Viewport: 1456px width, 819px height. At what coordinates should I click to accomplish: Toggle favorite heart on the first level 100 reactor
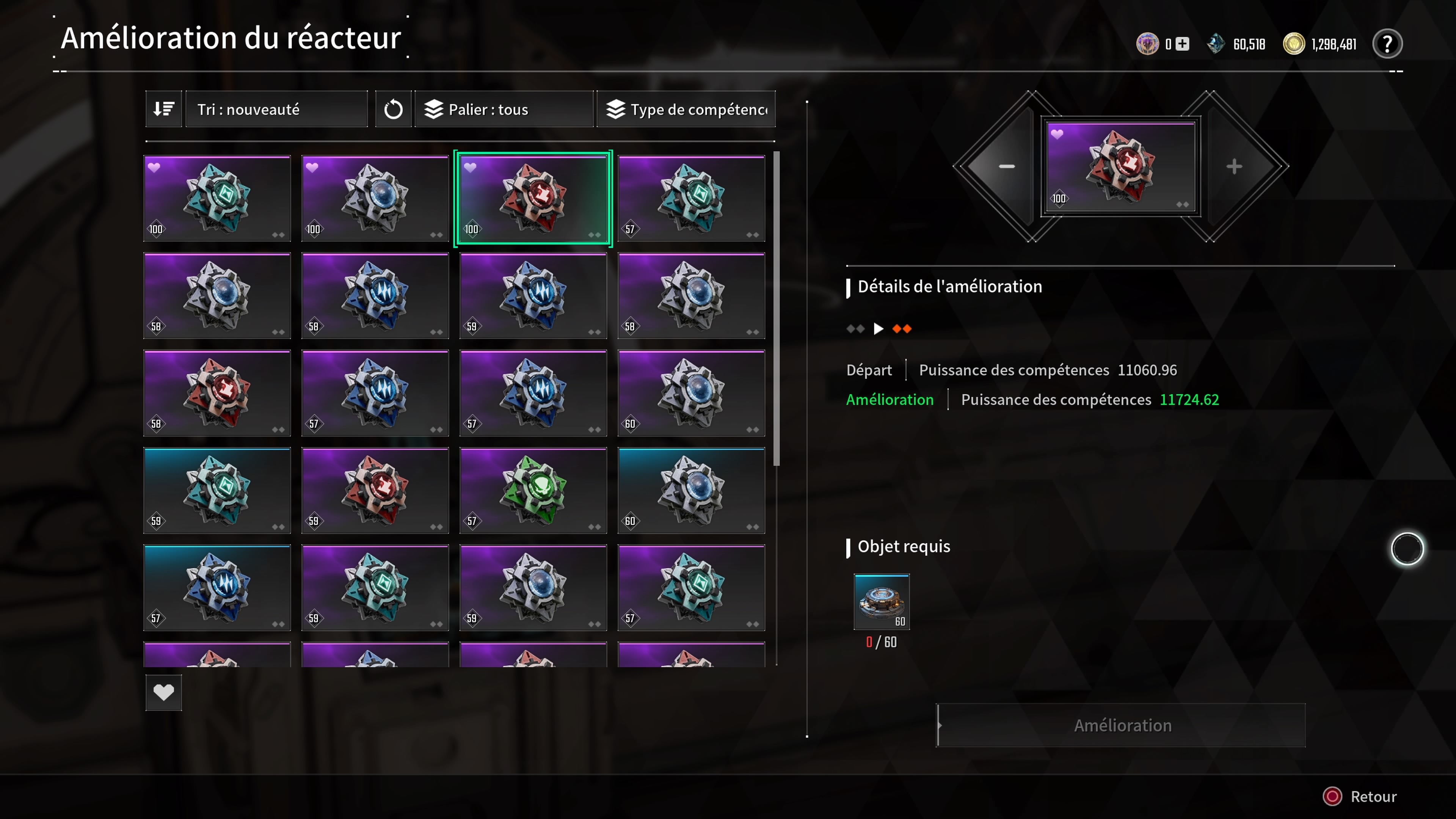pos(154,167)
